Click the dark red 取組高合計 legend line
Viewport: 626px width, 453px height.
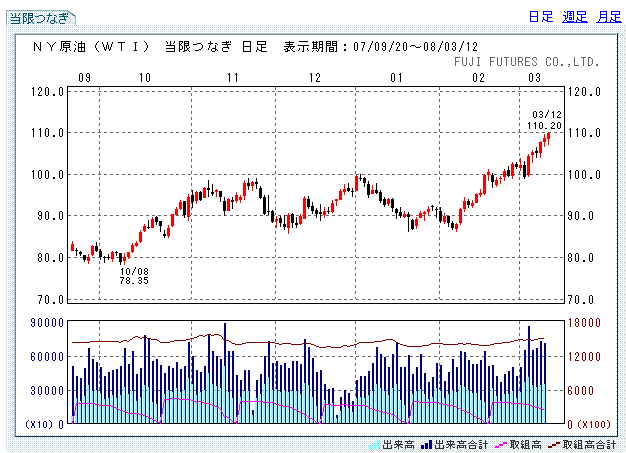[x=551, y=444]
